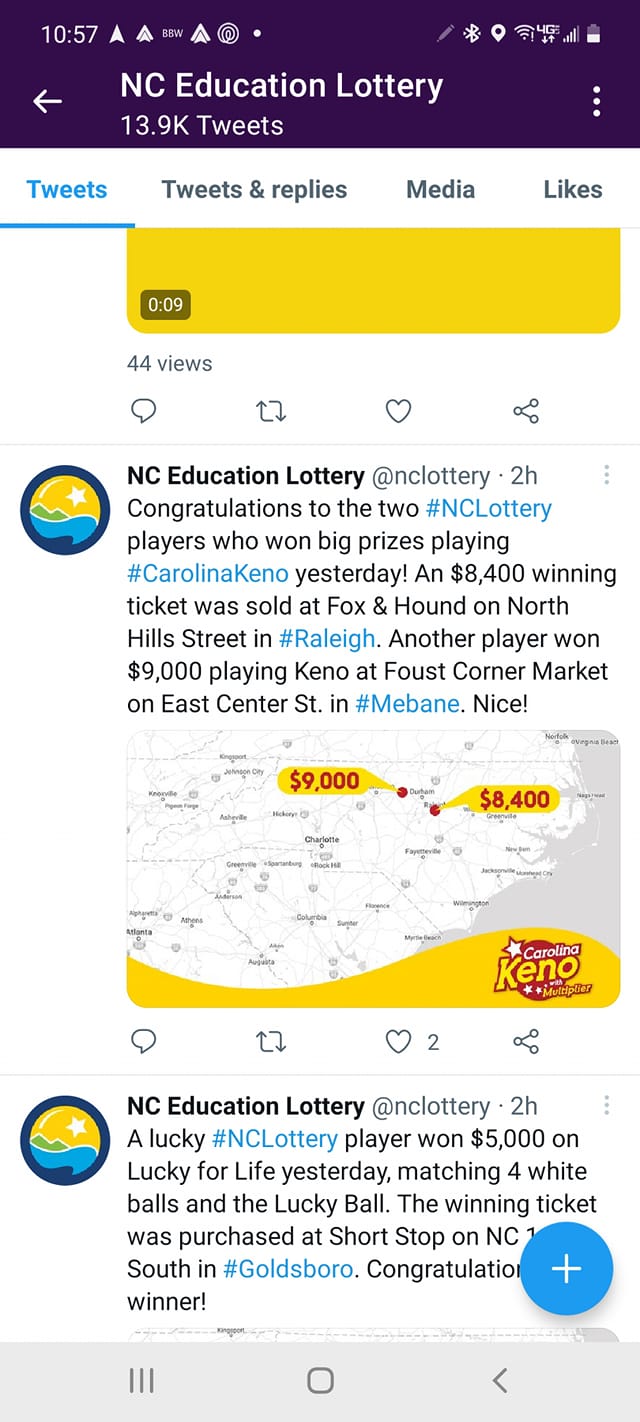Image resolution: width=640 pixels, height=1422 pixels.
Task: Reply to the Carolina Keno tweet
Action: click(144, 1042)
